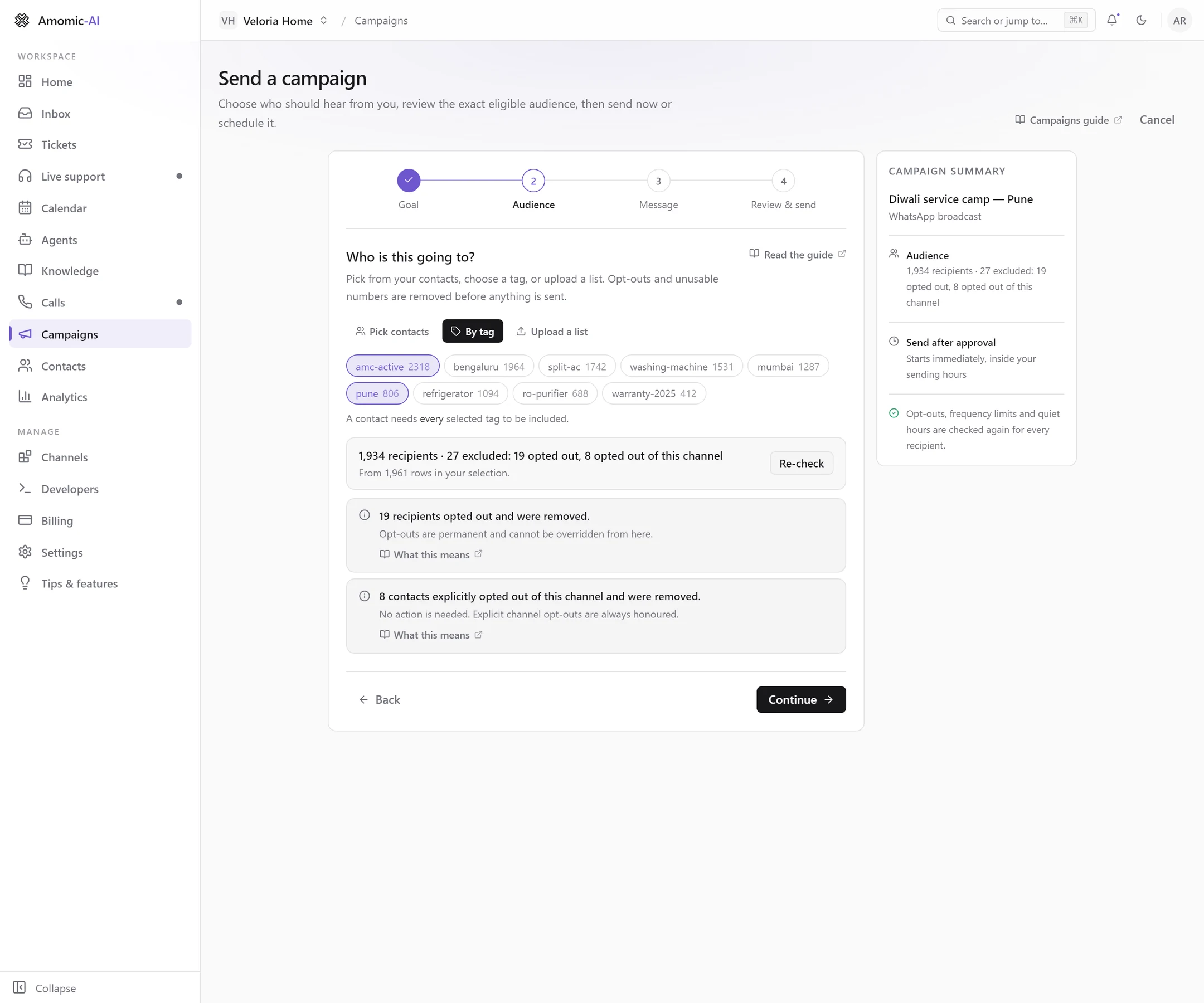Open the Channels settings
Image resolution: width=1204 pixels, height=1003 pixels.
pyautogui.click(x=100, y=457)
